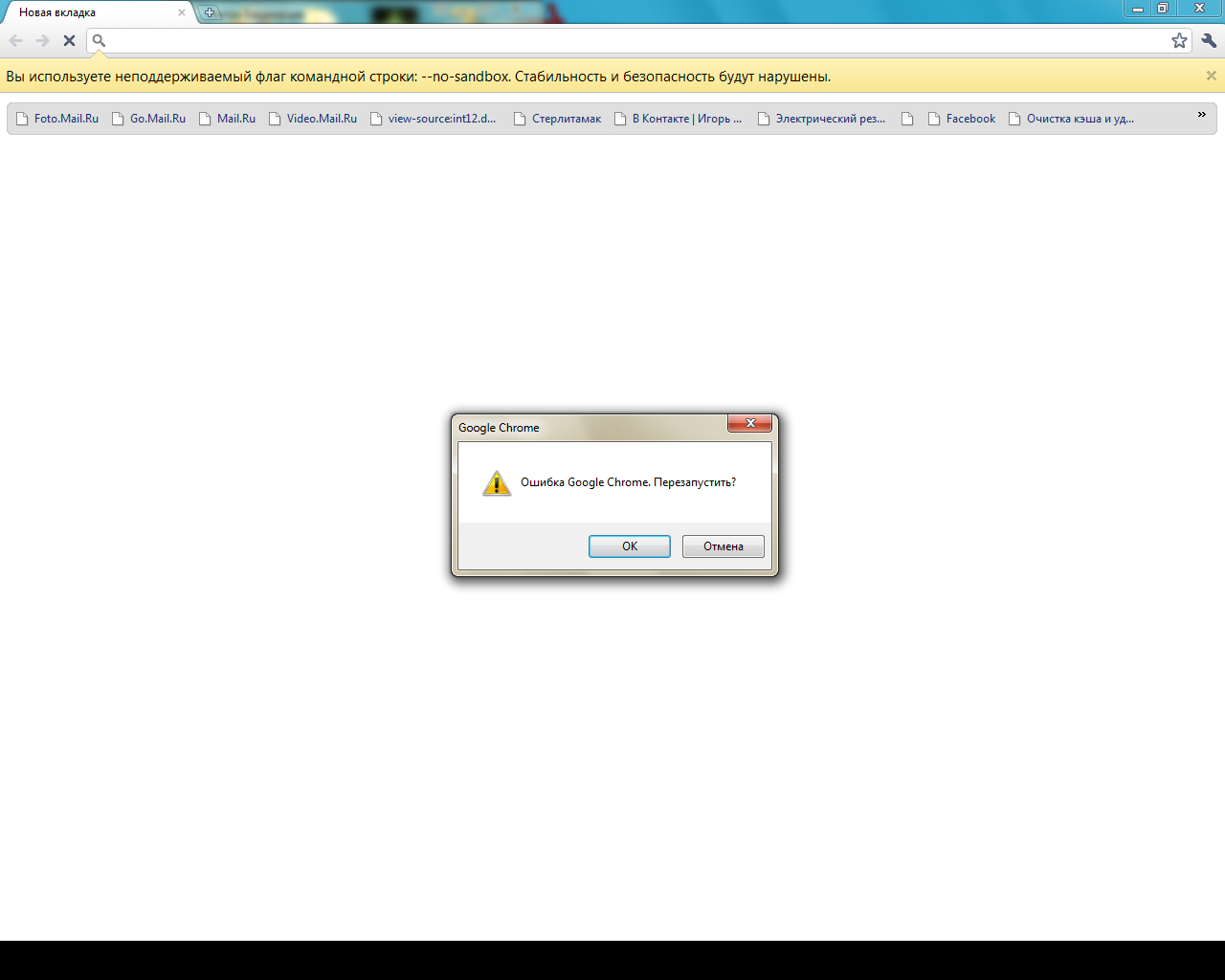
Task: Open Foto.Mail.Ru bookmark
Action: tap(57, 119)
